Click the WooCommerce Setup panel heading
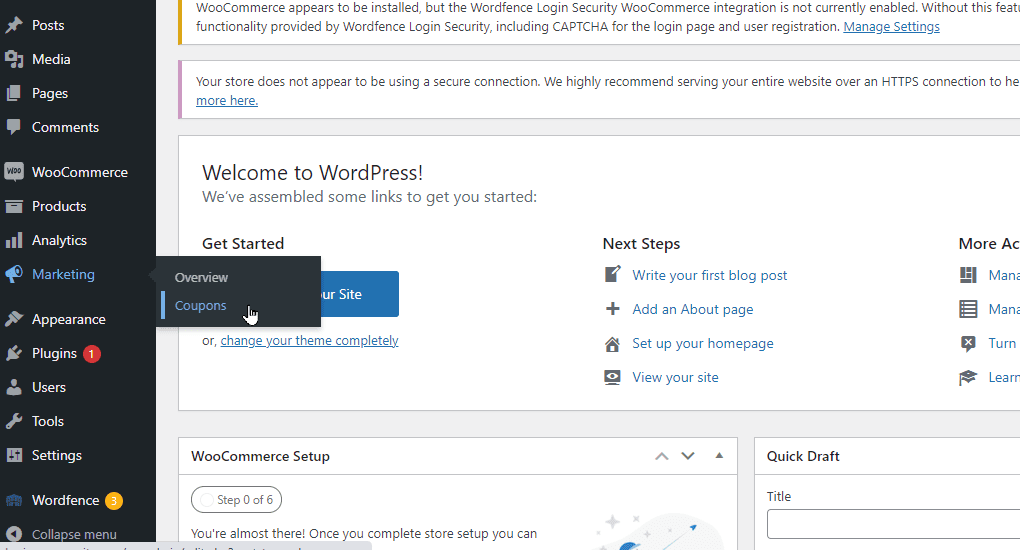Screen dimensions: 1020x550 click(260, 456)
